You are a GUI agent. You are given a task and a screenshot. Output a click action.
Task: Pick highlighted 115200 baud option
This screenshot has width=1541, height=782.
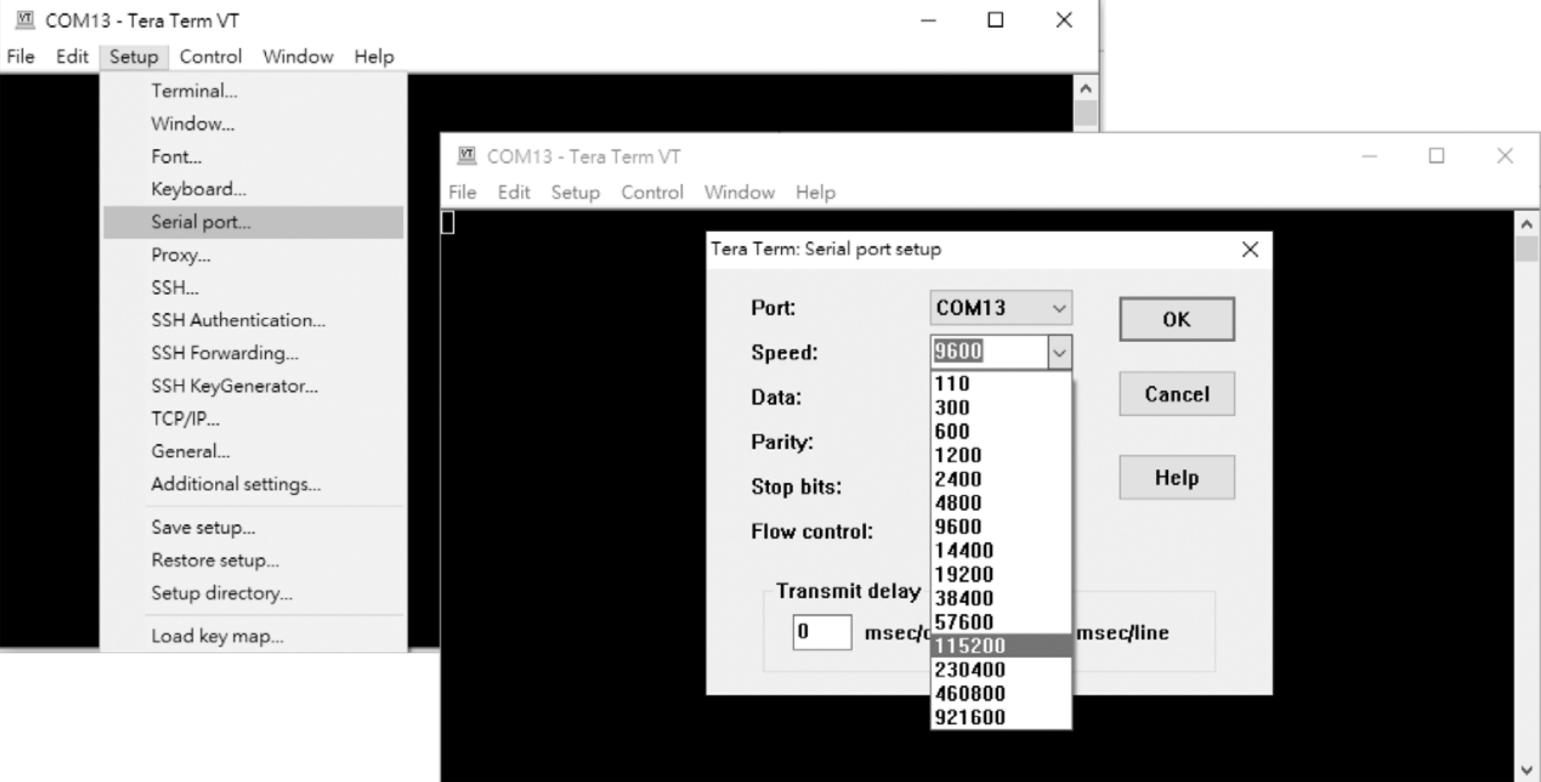tap(1001, 646)
